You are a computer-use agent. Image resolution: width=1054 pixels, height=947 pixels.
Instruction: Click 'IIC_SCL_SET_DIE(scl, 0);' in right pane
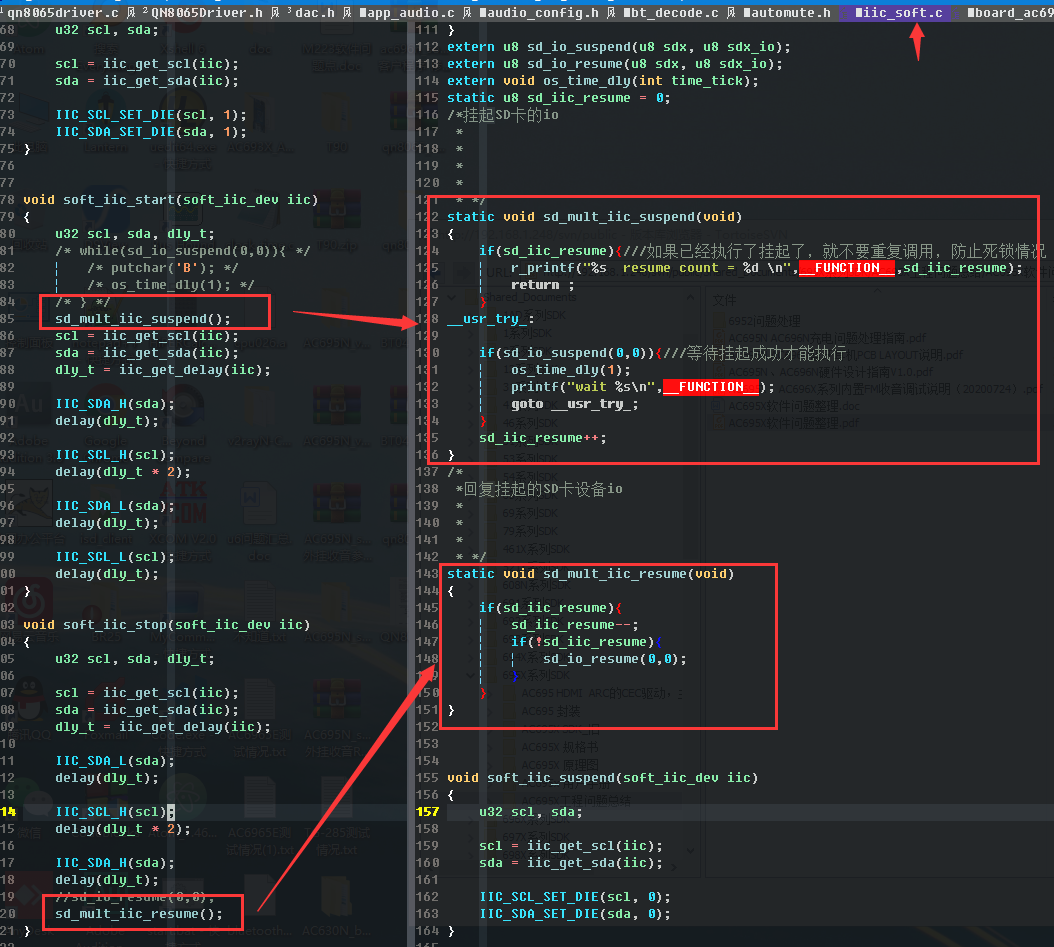coord(575,897)
